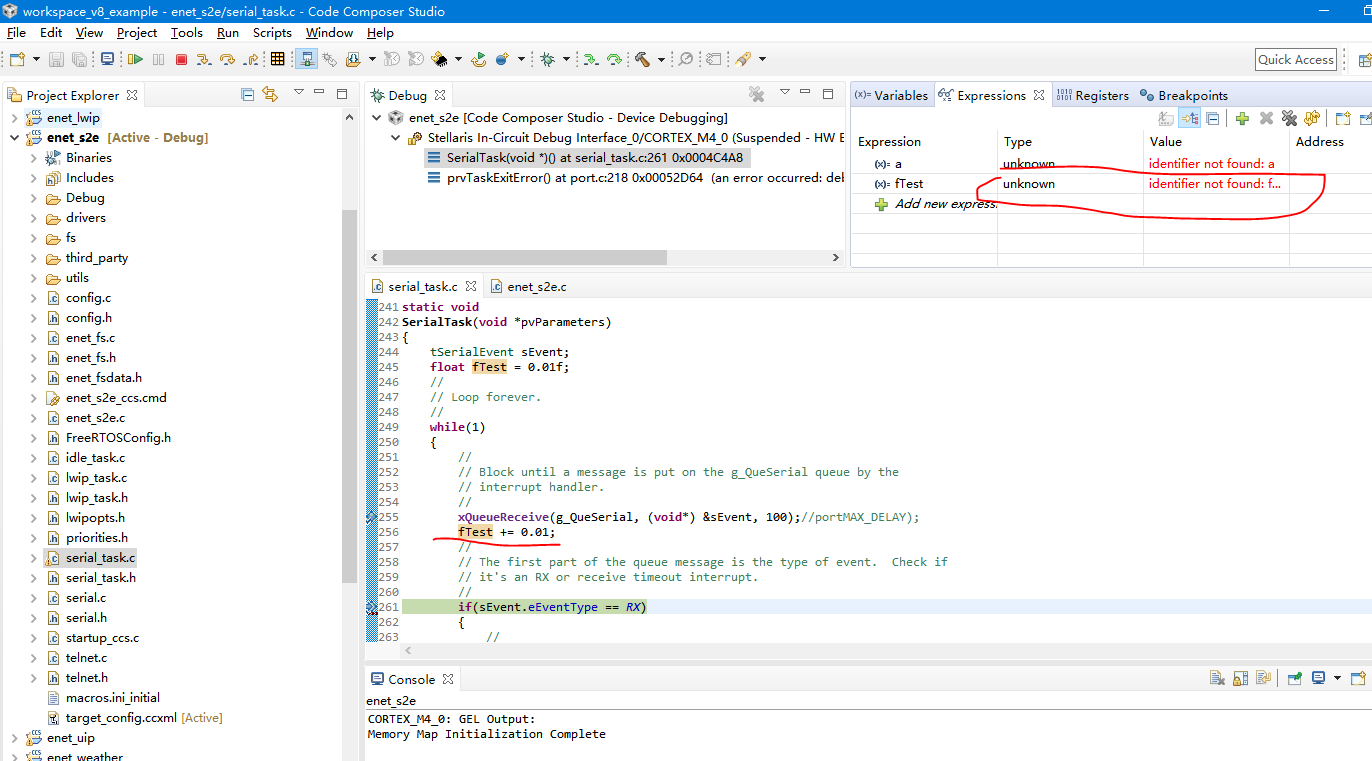Image resolution: width=1372 pixels, height=761 pixels.
Task: Click the Step Into icon
Action: pyautogui.click(x=204, y=60)
